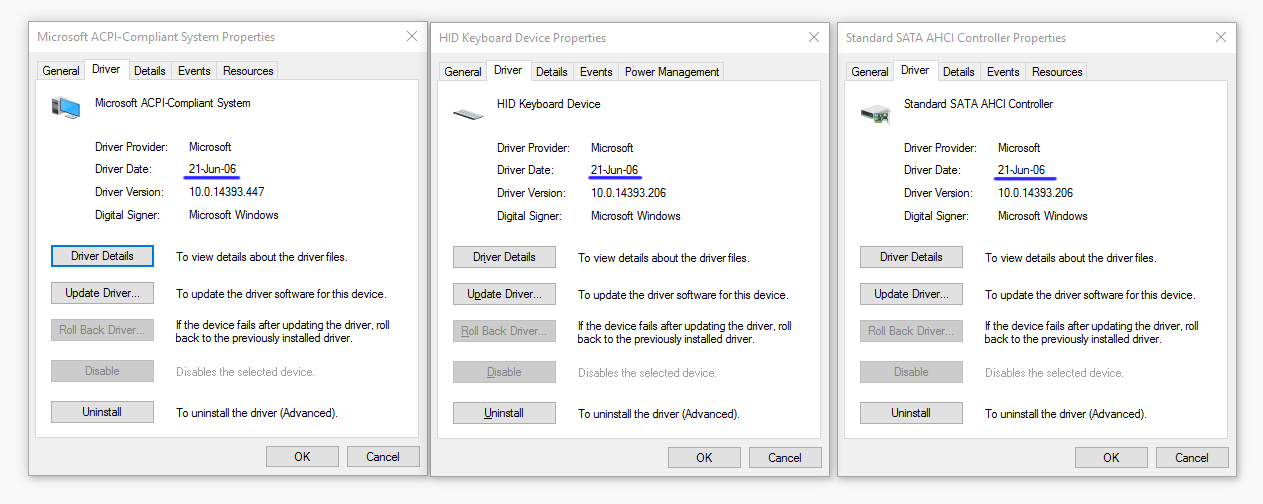Screen dimensions: 1263x504
Task: Open Power Management tab in HID Keyboard window
Action: pyautogui.click(x=672, y=72)
